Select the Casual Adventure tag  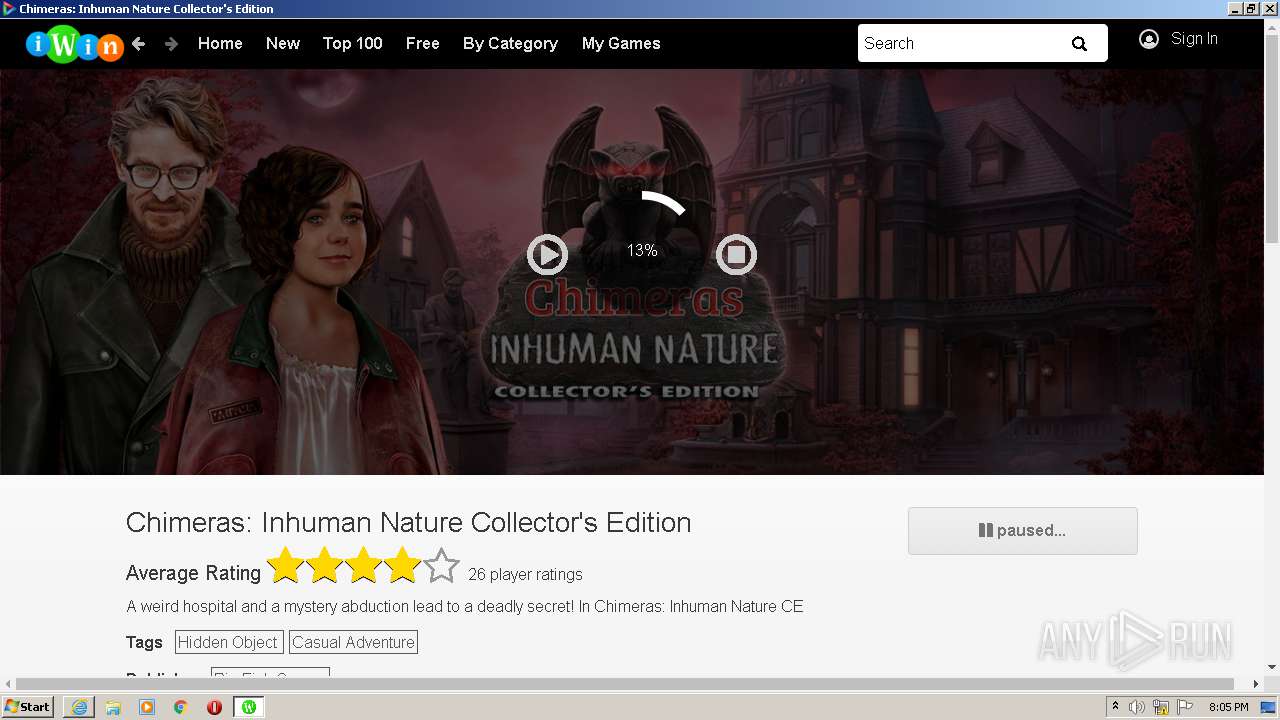click(353, 642)
